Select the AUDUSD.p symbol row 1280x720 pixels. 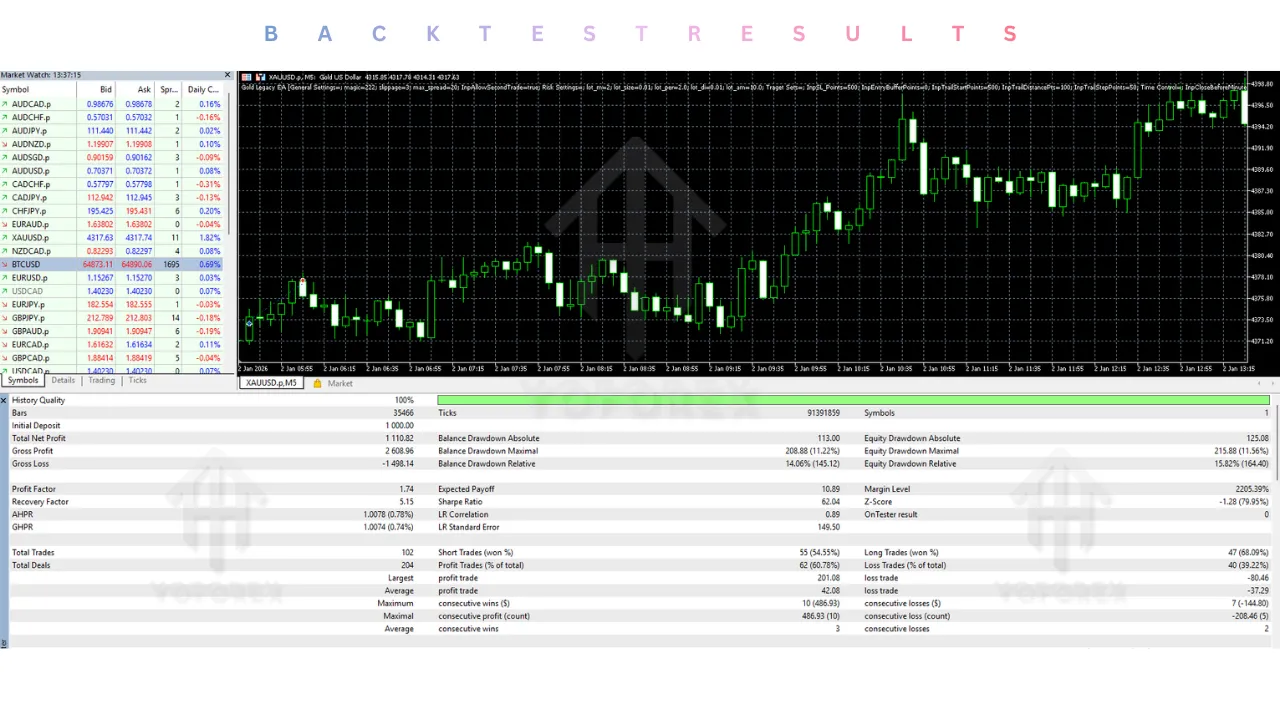[112, 171]
